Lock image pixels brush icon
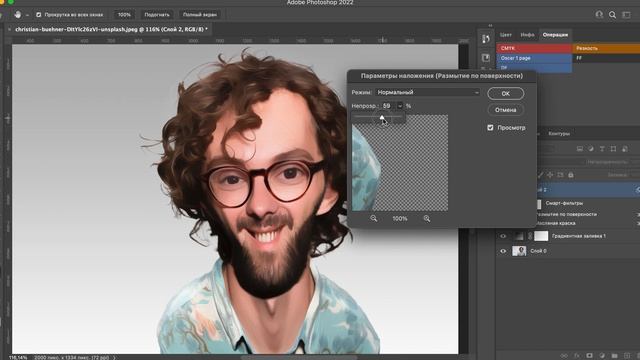This screenshot has width=640, height=360. 540,175
